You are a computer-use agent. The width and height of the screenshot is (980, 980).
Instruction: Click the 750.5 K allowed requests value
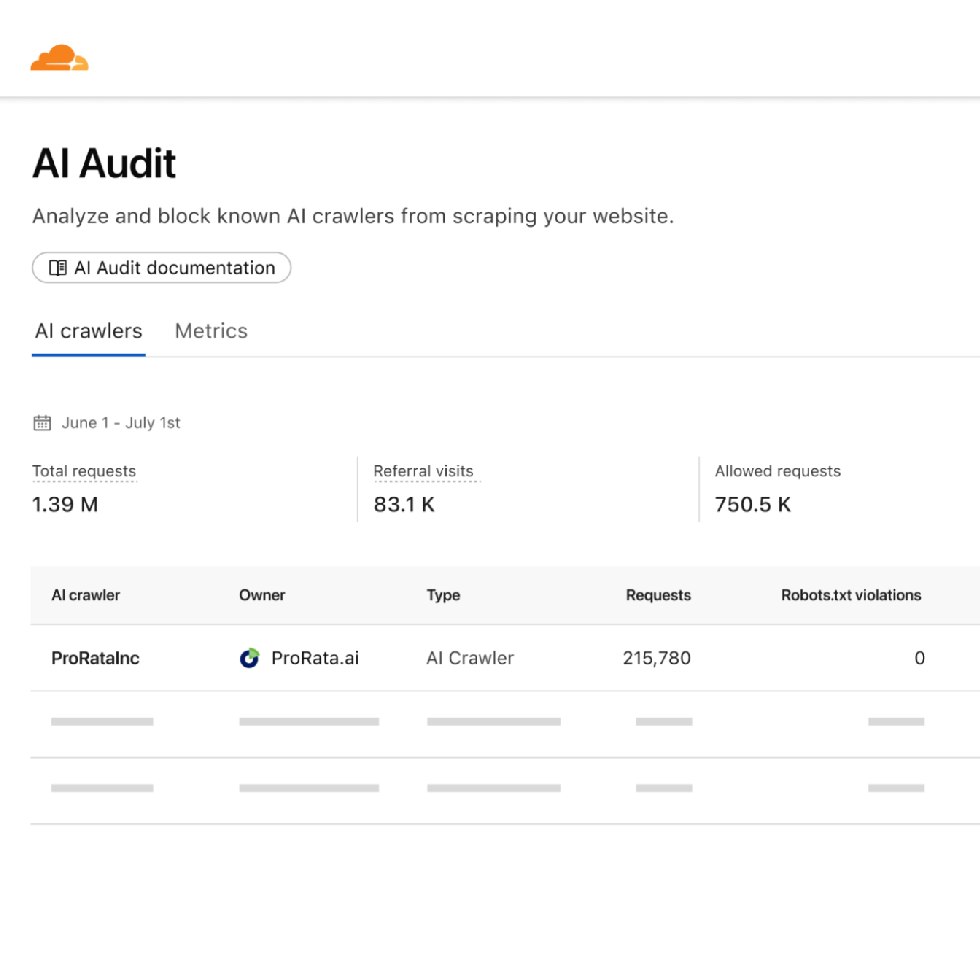pos(752,504)
